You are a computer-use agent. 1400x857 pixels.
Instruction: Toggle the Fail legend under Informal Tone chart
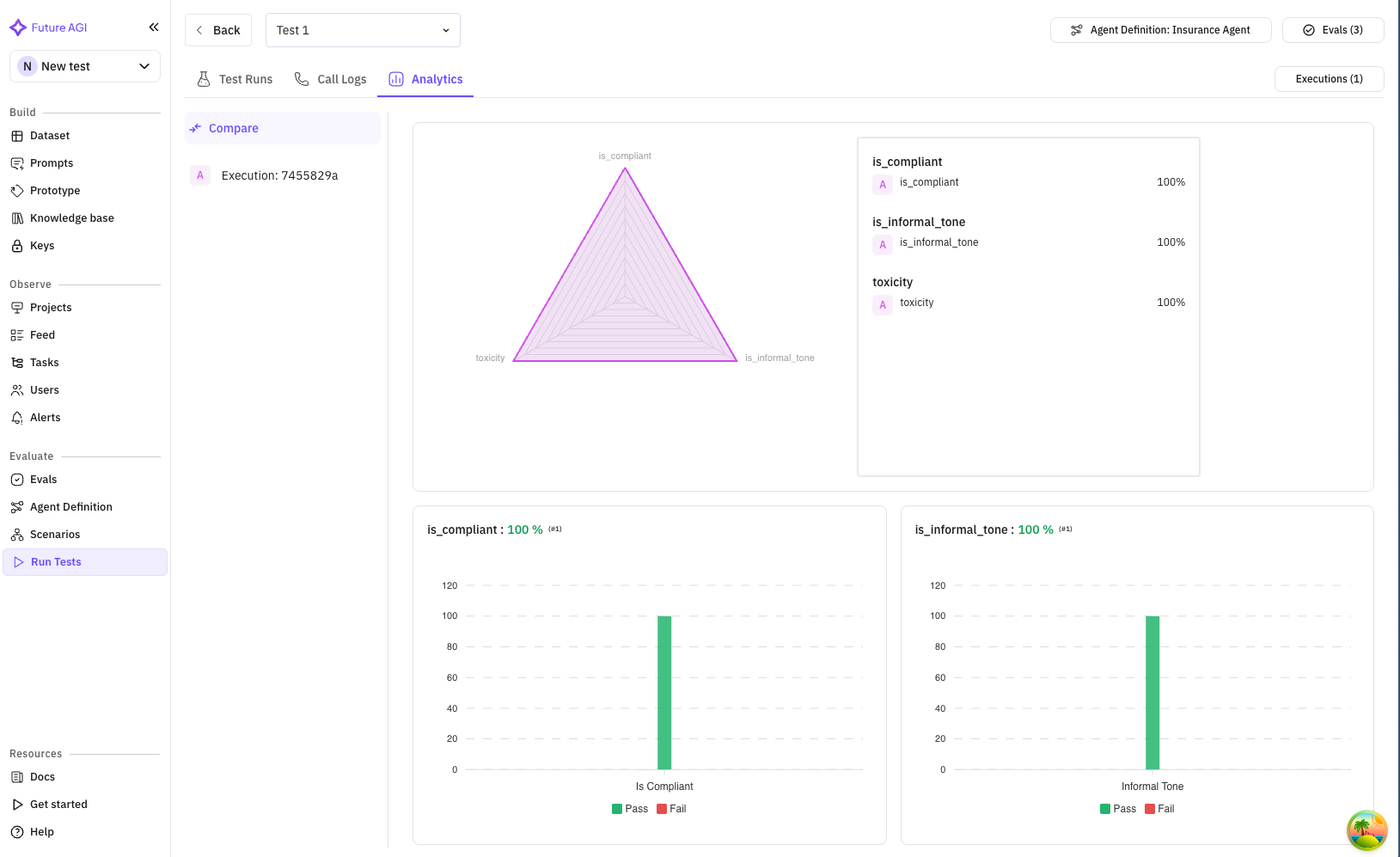coord(1159,809)
